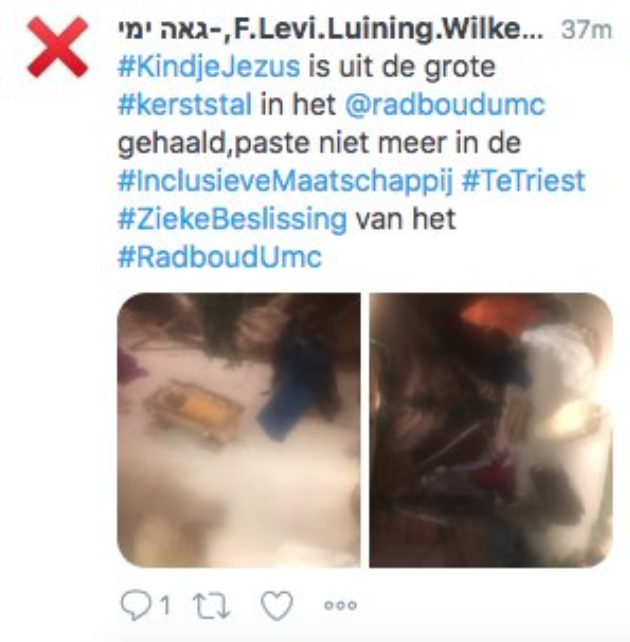Enlarge the left attached photo
The width and height of the screenshot is (630, 642).
239,430
